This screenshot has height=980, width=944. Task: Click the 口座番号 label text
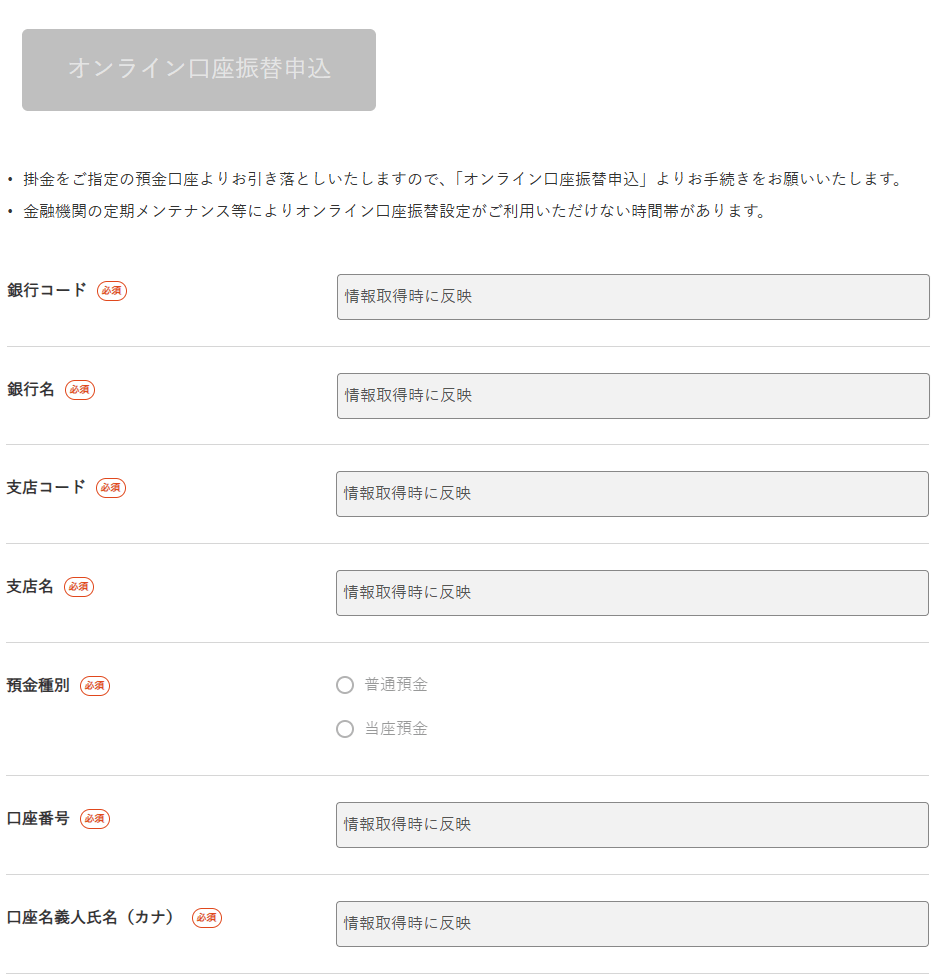tap(38, 819)
